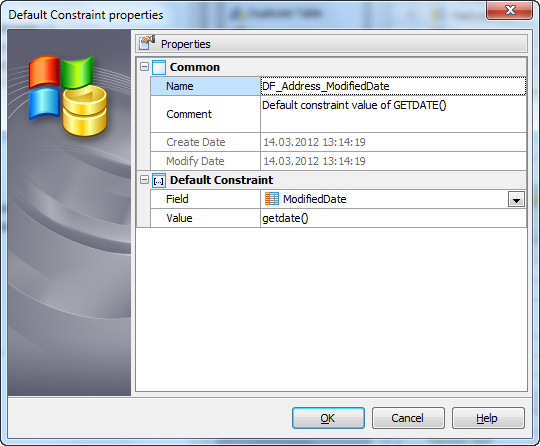Collapse the Common section
The image size is (540, 446).
point(145,66)
